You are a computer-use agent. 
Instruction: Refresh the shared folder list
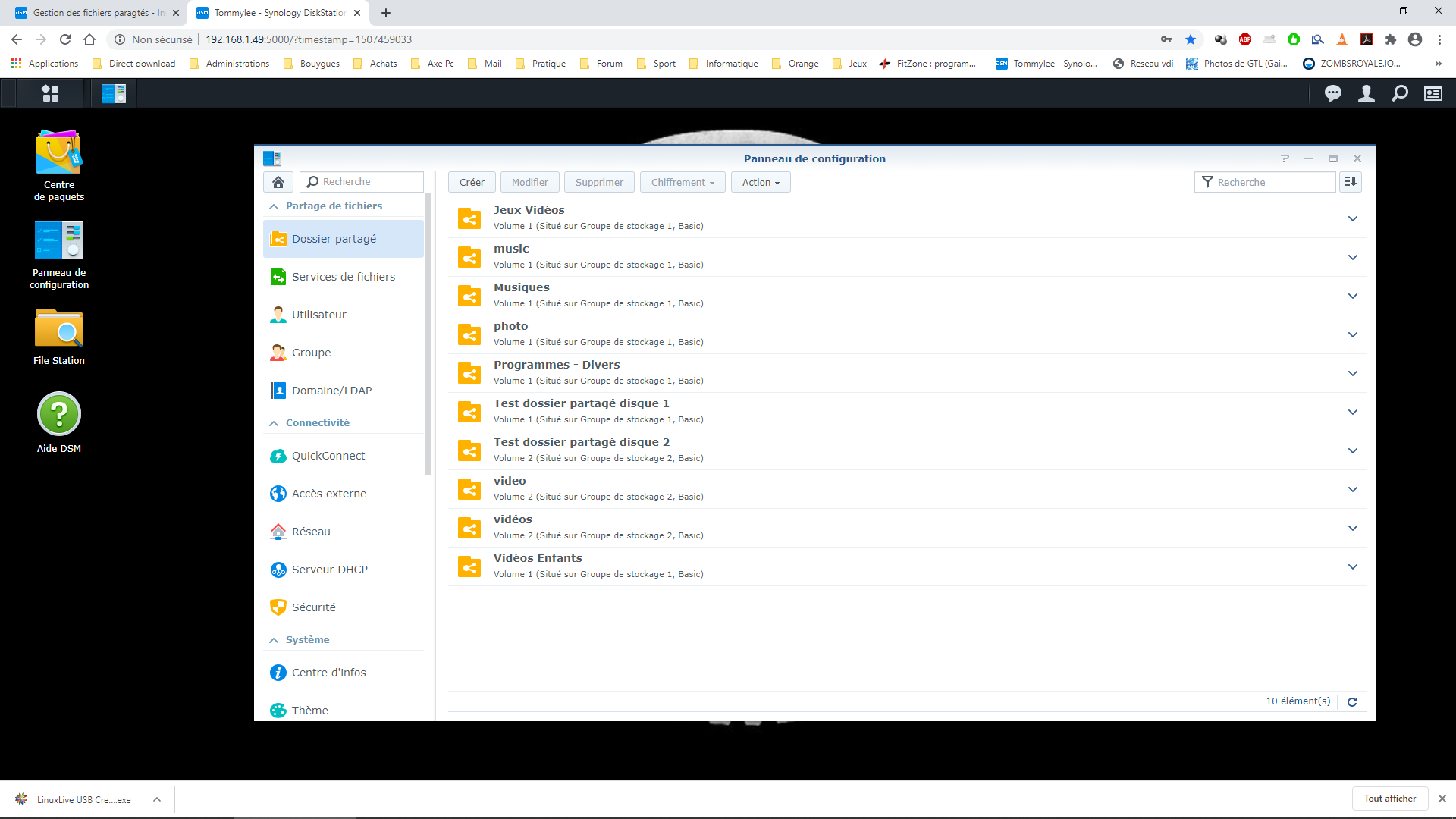pyautogui.click(x=1351, y=702)
